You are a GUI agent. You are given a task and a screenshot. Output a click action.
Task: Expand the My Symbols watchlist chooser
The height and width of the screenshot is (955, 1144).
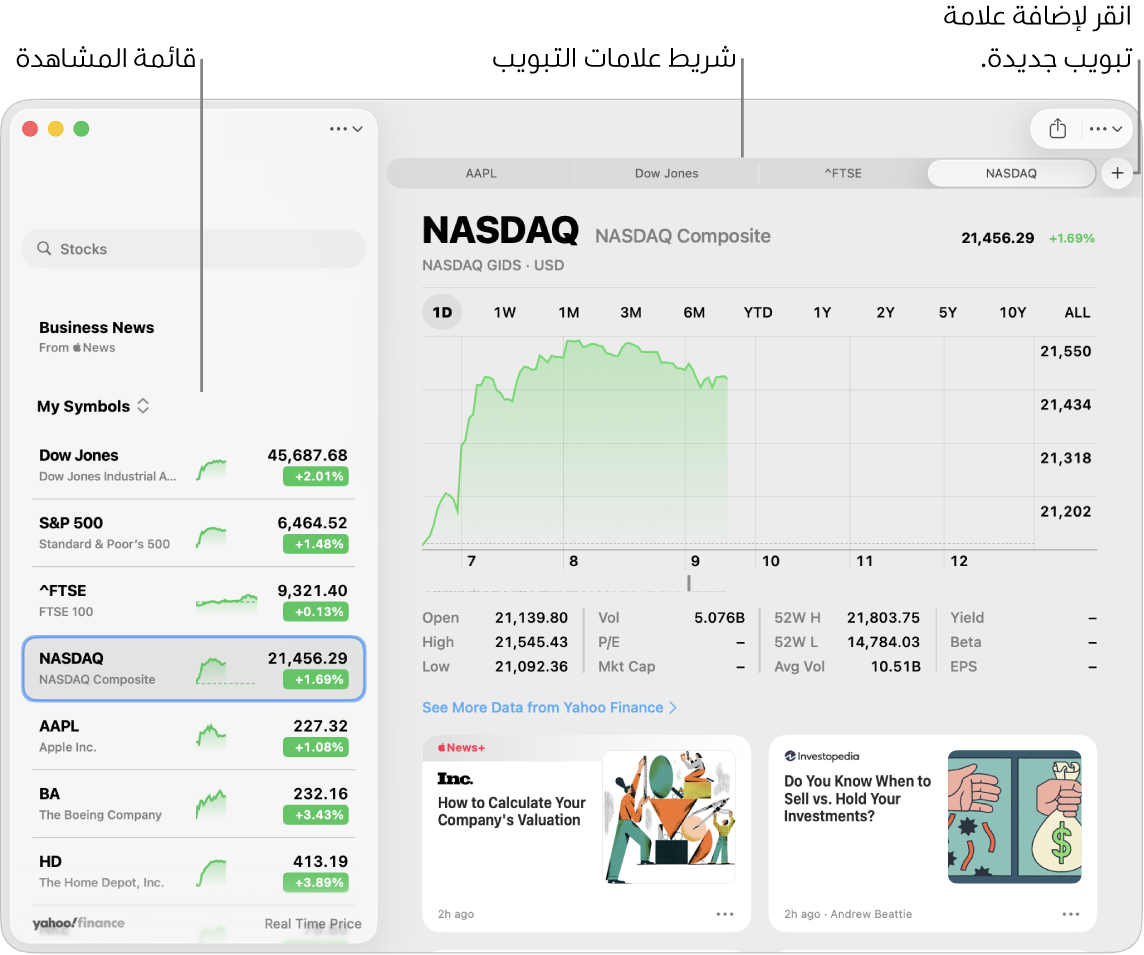[93, 406]
